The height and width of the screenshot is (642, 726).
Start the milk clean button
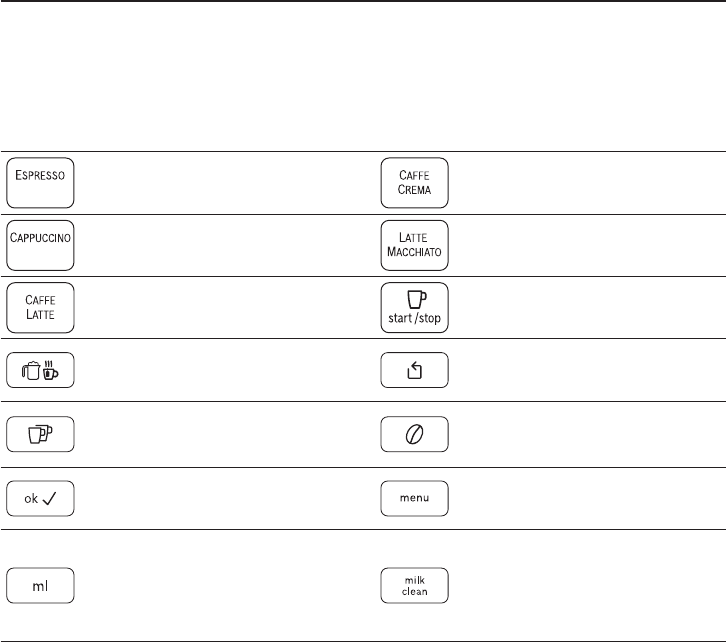pyautogui.click(x=416, y=585)
